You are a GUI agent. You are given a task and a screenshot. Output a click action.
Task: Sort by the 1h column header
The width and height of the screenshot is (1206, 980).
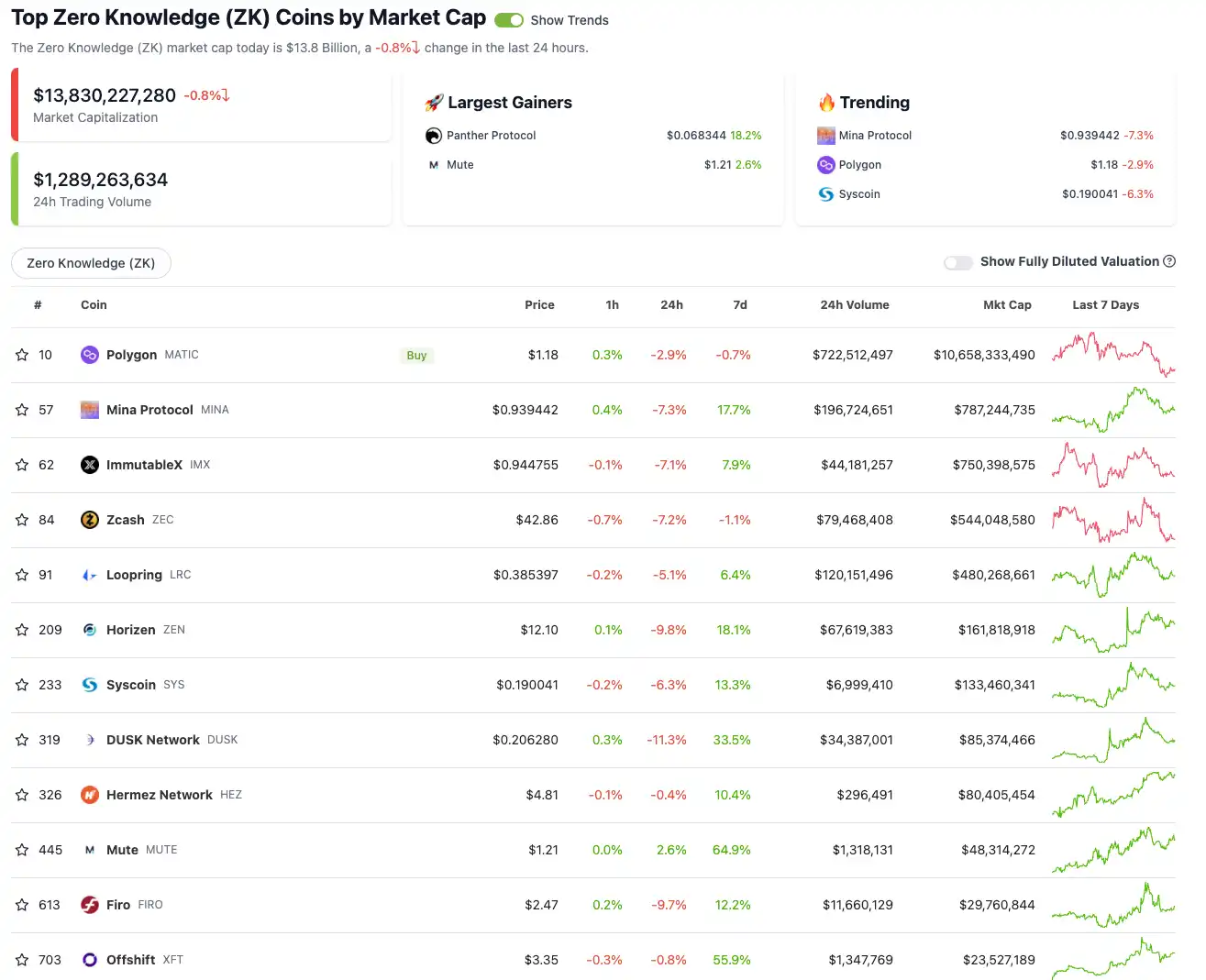[613, 305]
